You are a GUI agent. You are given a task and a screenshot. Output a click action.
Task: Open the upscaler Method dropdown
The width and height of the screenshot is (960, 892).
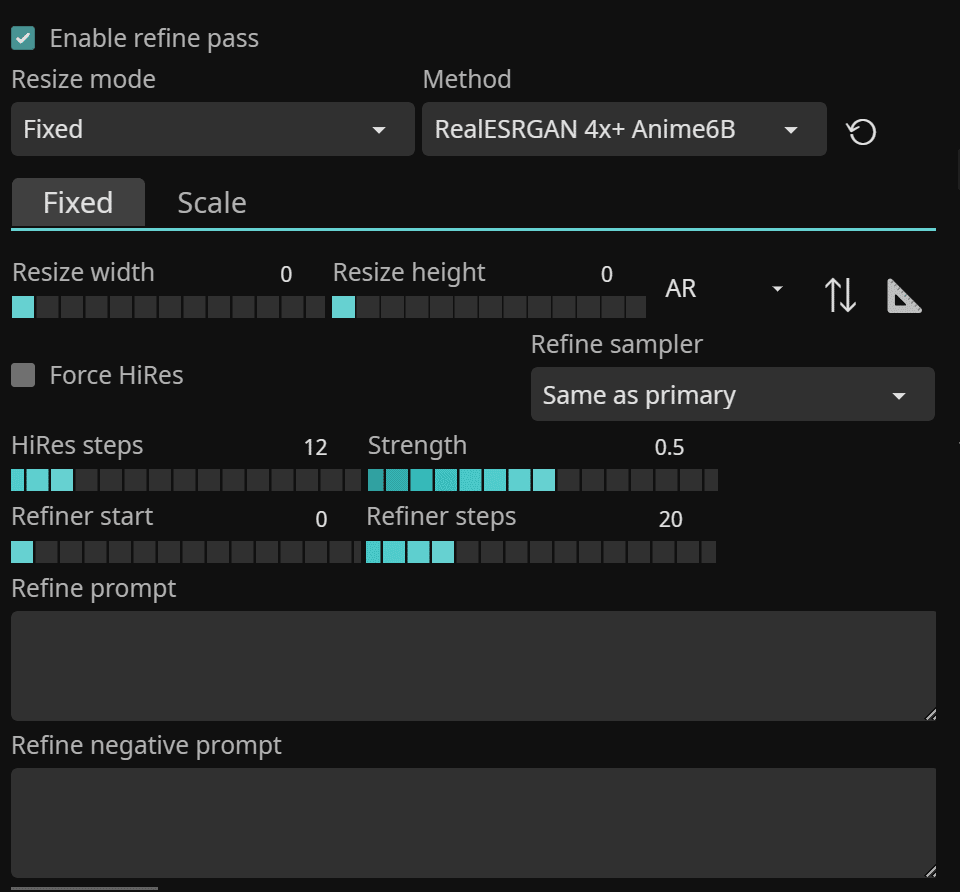624,130
